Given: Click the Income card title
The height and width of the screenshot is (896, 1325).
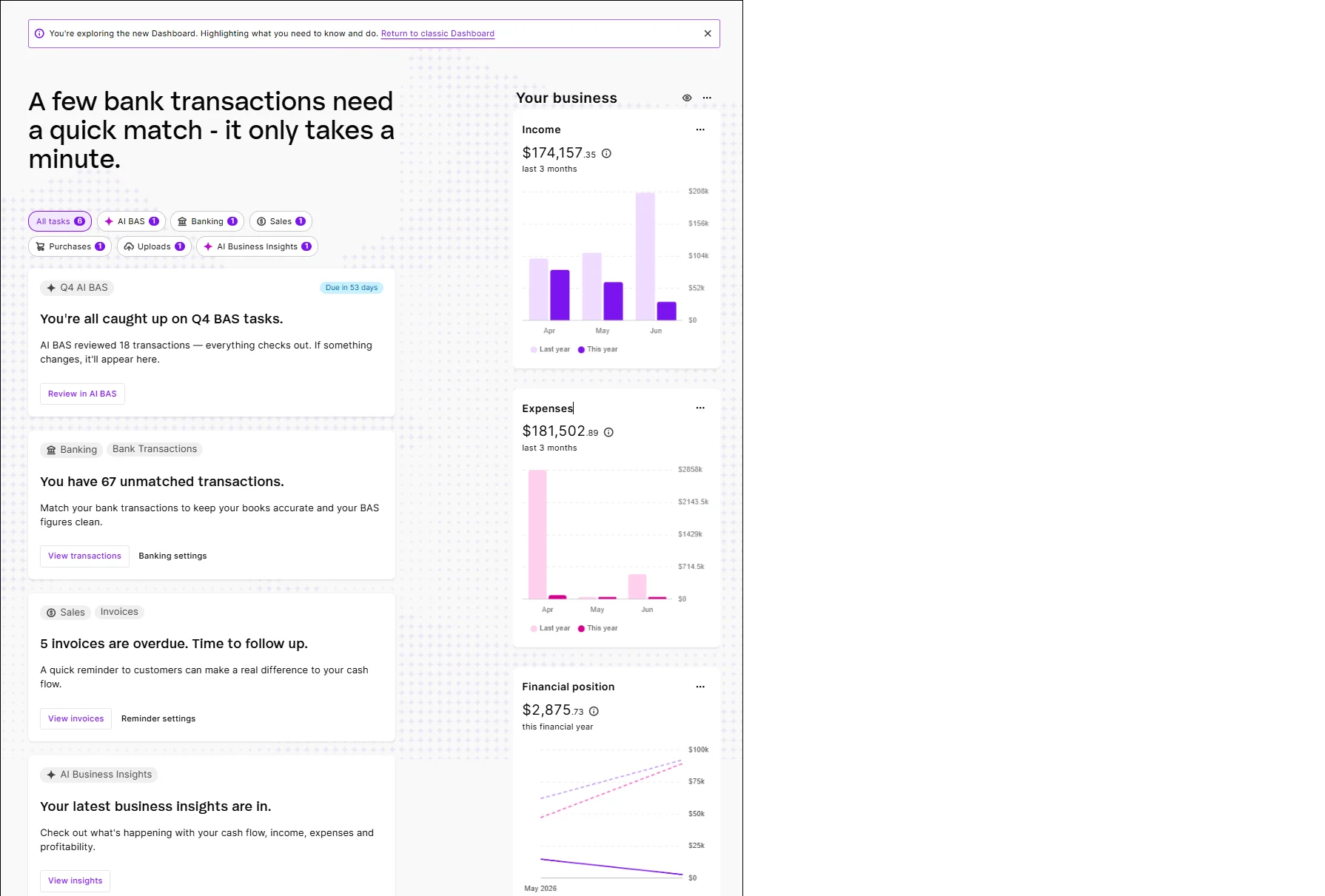Looking at the screenshot, I should coord(541,129).
